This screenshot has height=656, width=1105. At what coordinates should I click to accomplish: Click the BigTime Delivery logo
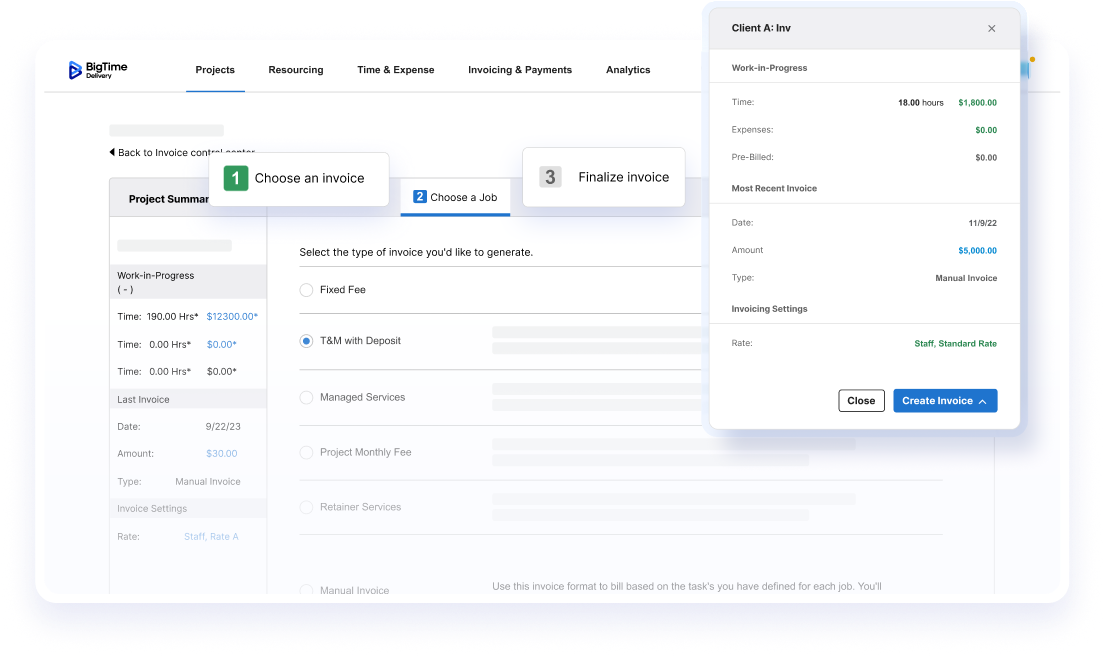pyautogui.click(x=97, y=70)
